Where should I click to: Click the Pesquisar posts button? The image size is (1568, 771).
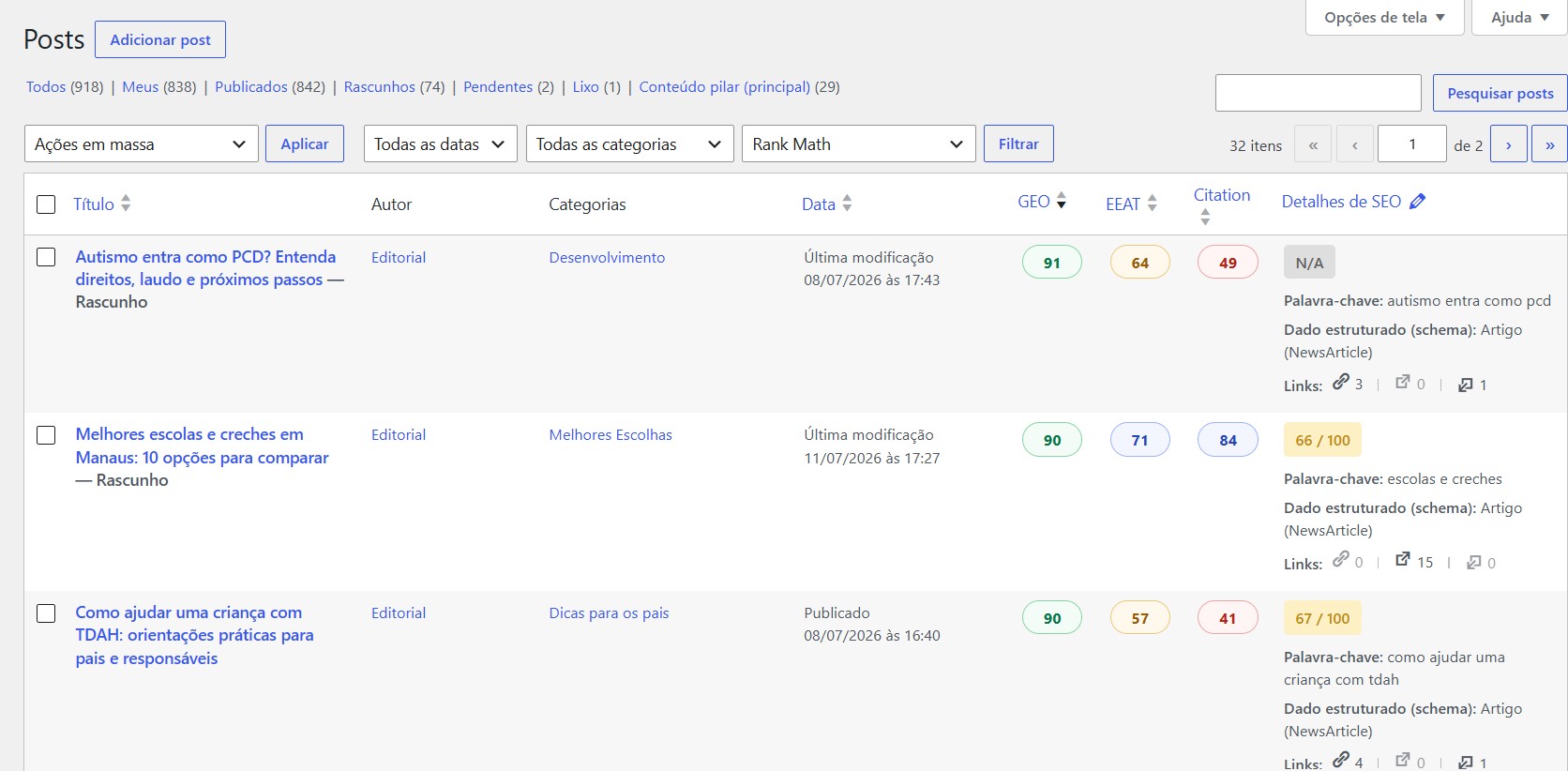tap(1500, 93)
